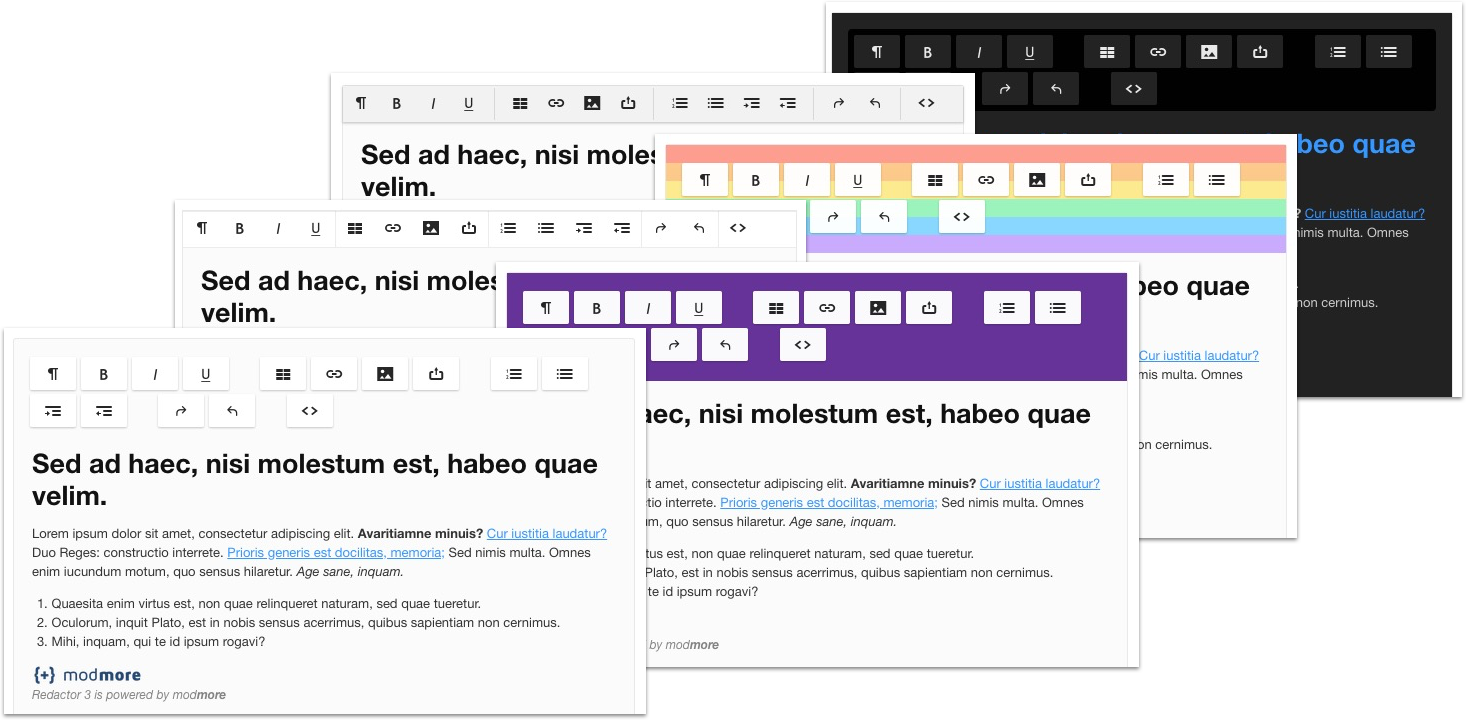Expand paragraph format menu in the rainbow toolbar
Viewport: 1466px width, 720px height.
click(x=705, y=180)
